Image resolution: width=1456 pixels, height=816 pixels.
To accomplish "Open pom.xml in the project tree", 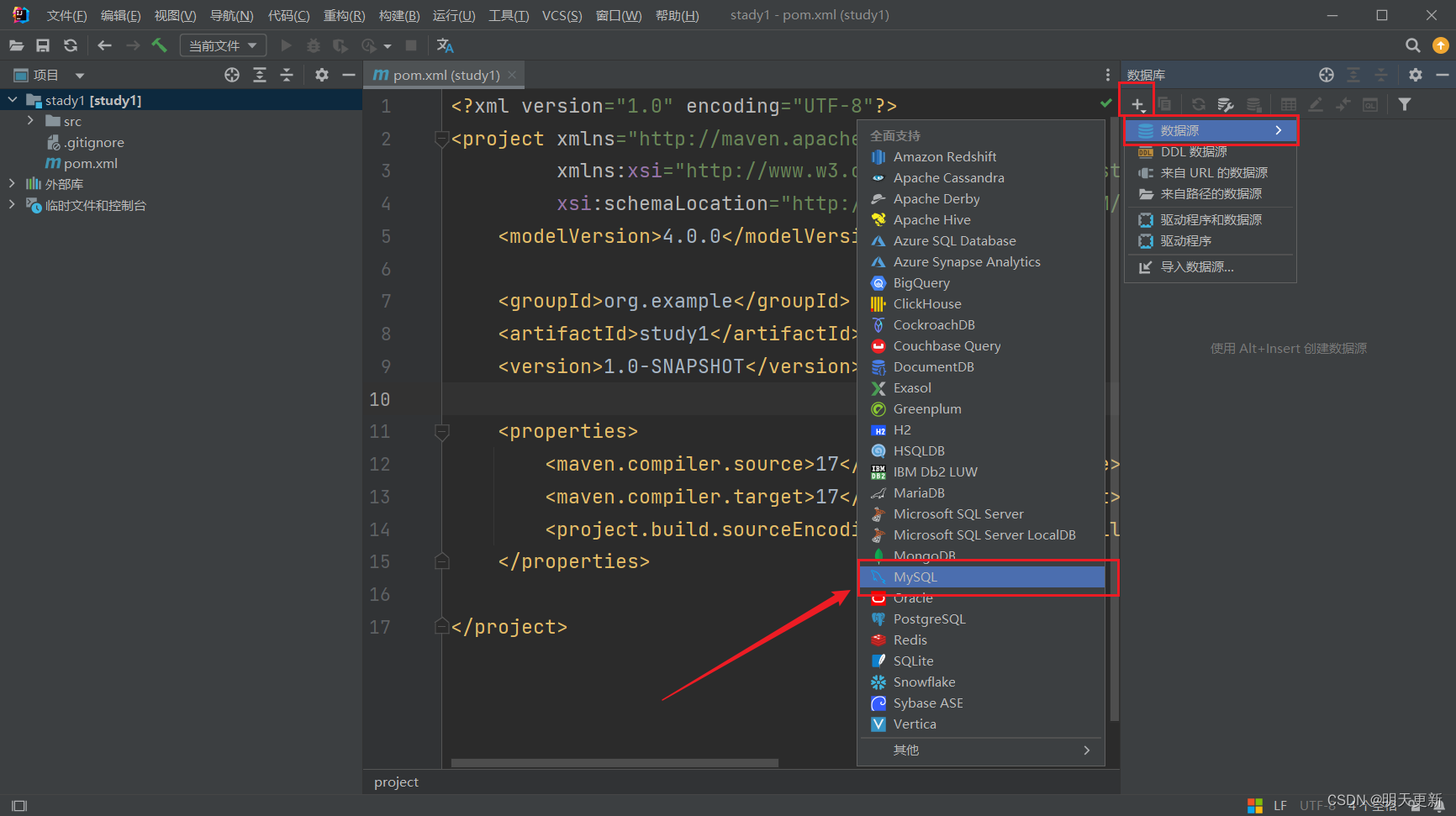I will pos(91,163).
